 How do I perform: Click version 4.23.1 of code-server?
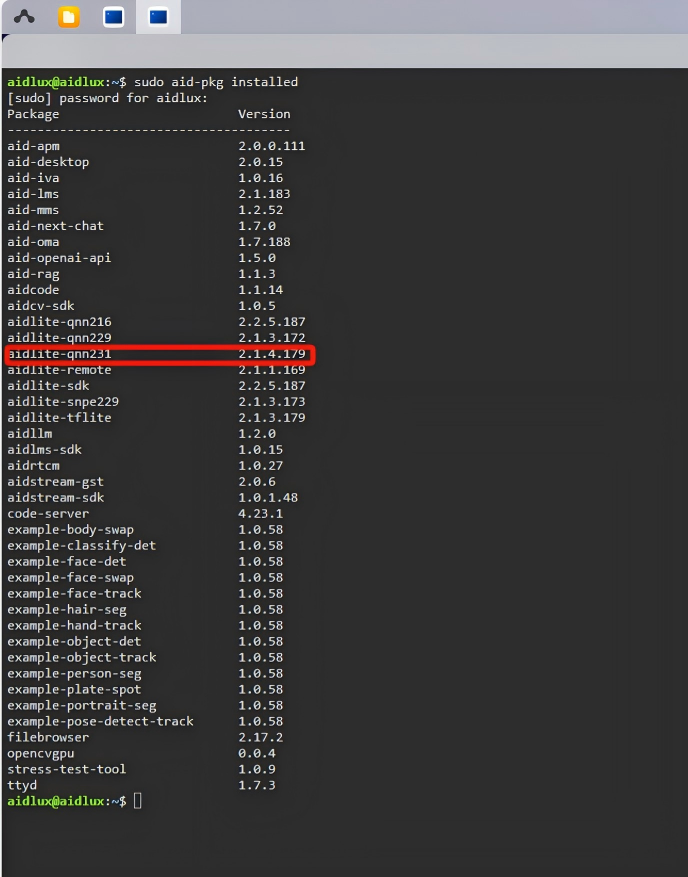263,513
